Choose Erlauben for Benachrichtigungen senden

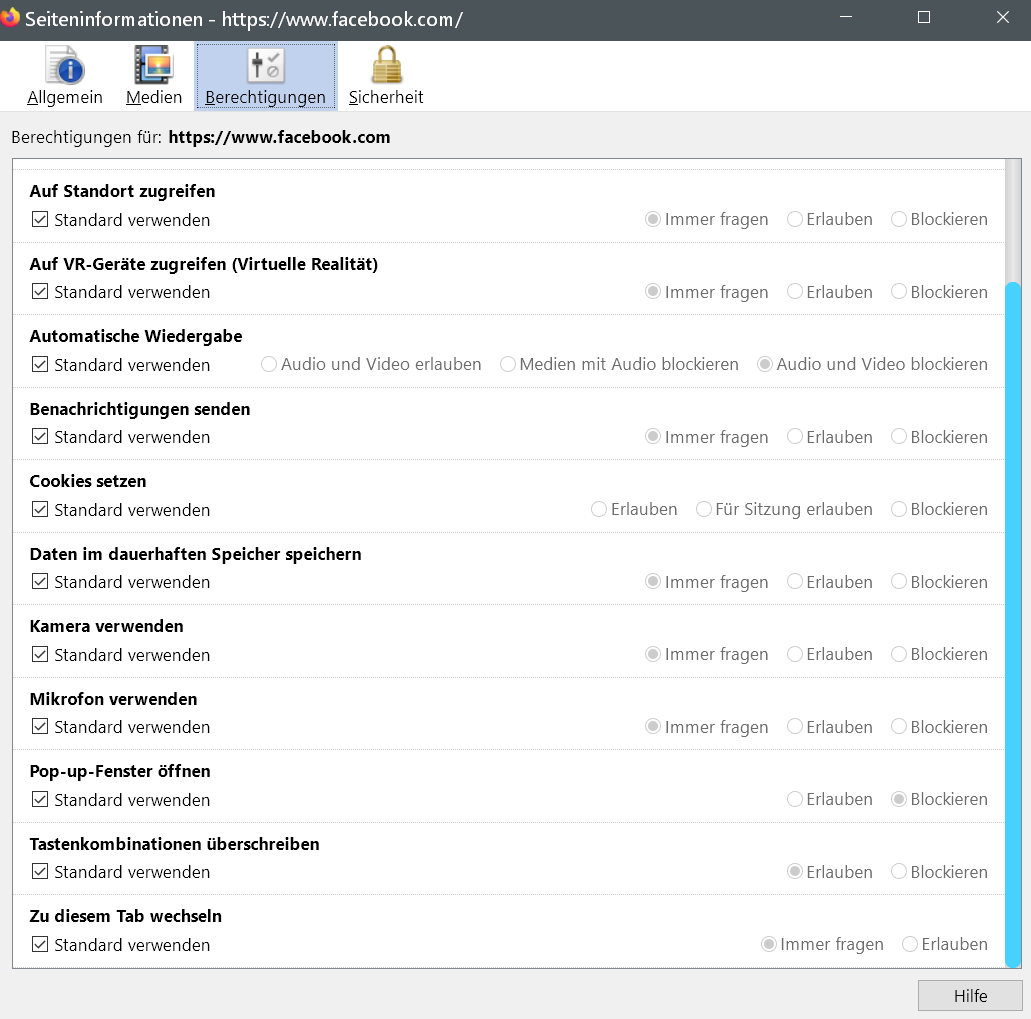(x=795, y=437)
